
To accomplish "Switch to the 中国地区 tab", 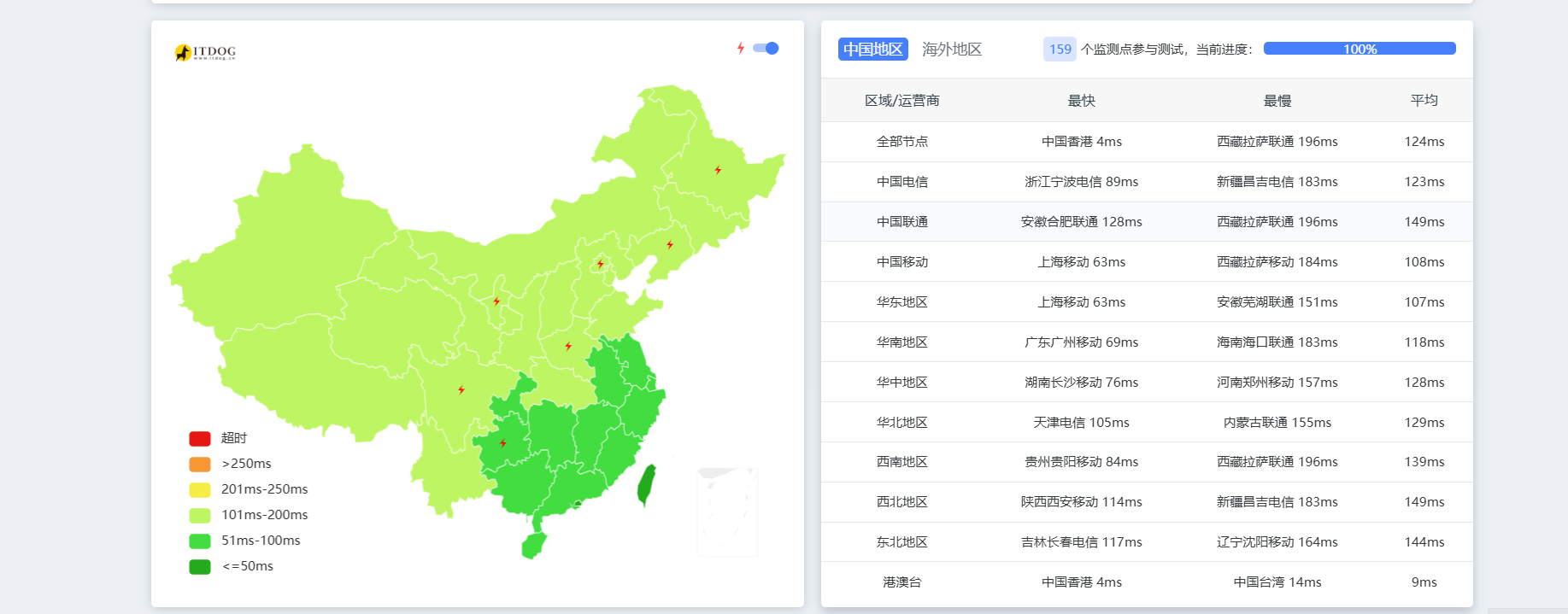I will 872,50.
